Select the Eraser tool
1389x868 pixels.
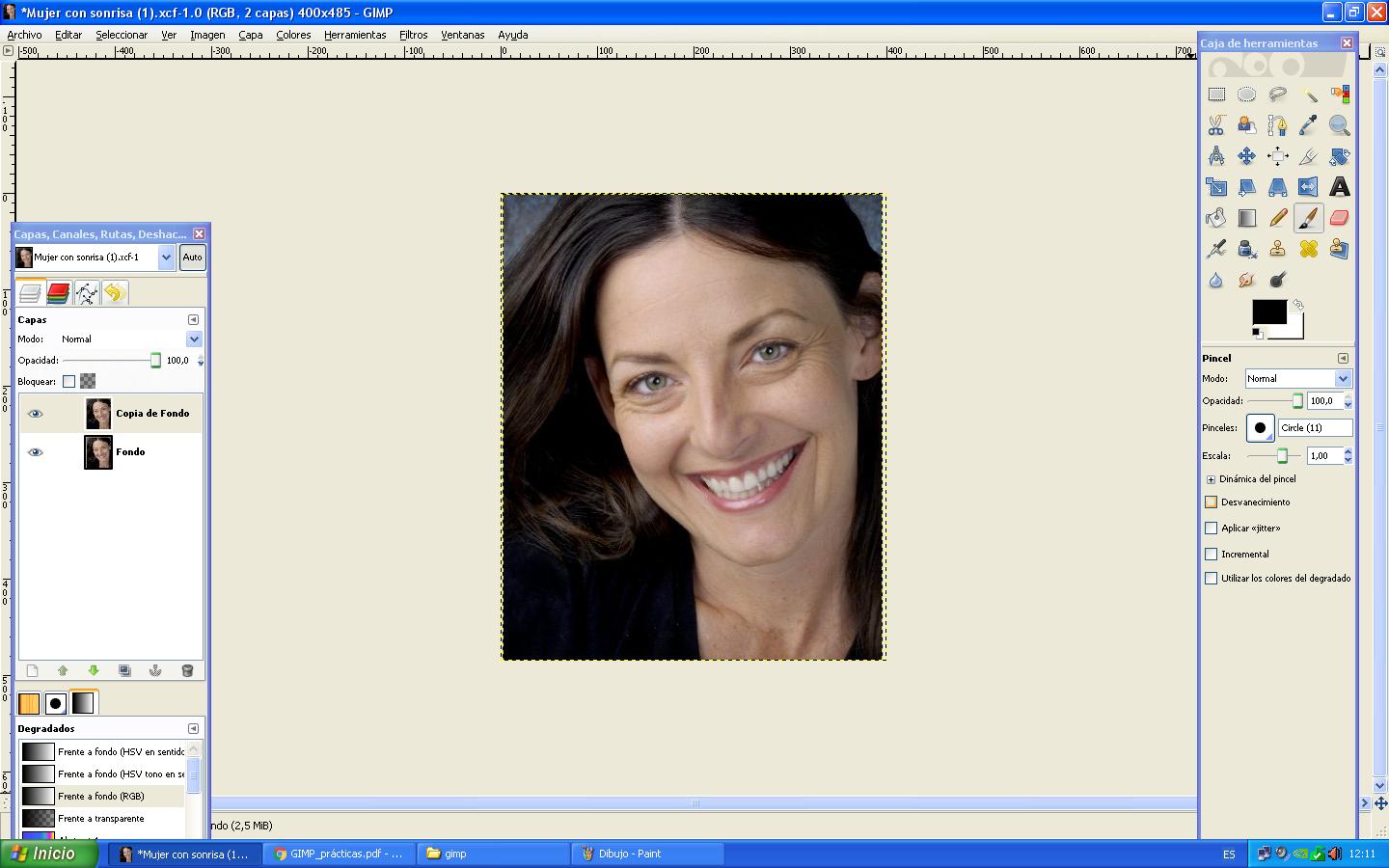coord(1340,218)
